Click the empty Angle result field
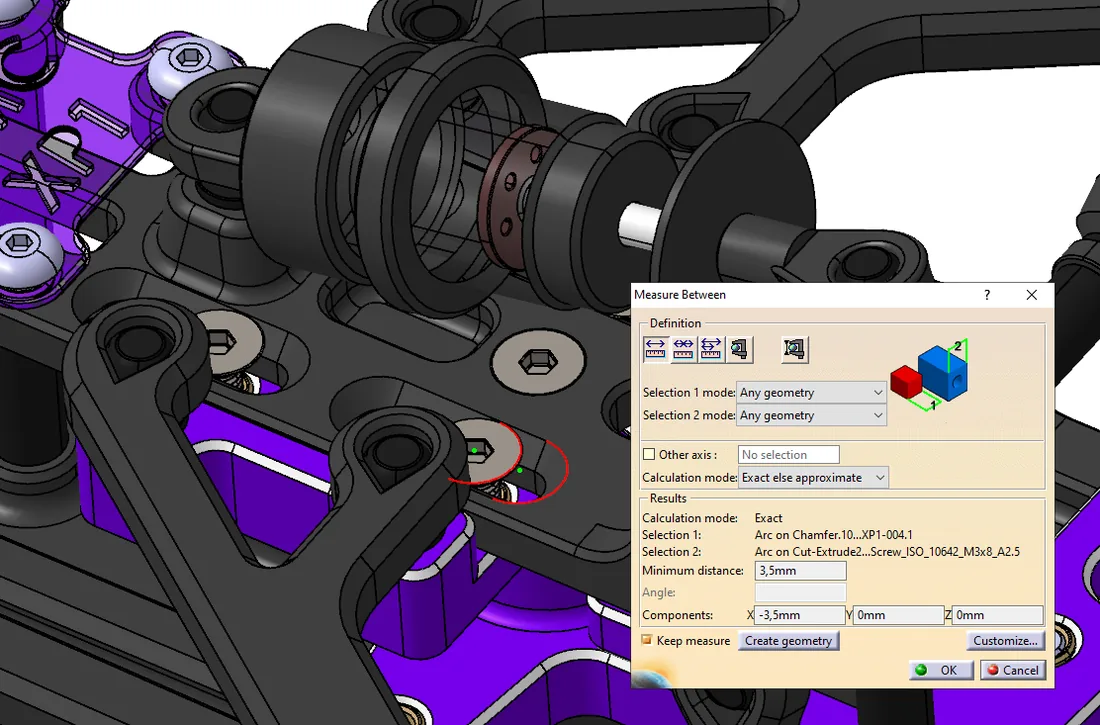This screenshot has height=725, width=1100. point(800,592)
